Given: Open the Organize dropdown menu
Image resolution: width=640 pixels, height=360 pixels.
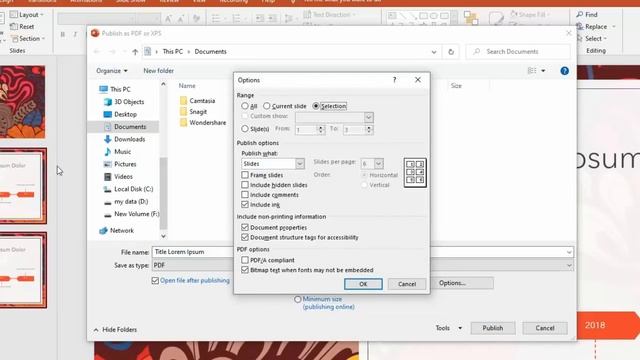Looking at the screenshot, I should [x=111, y=71].
